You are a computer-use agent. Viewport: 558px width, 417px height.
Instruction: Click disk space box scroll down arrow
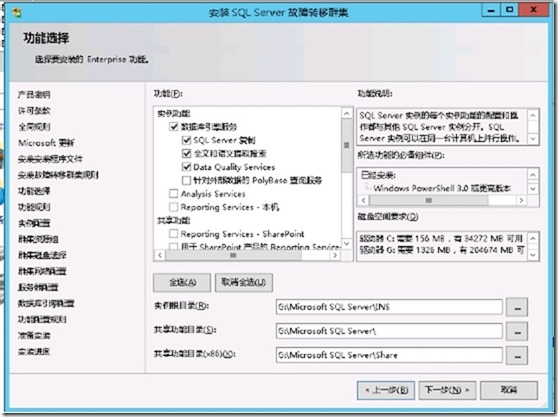(533, 255)
